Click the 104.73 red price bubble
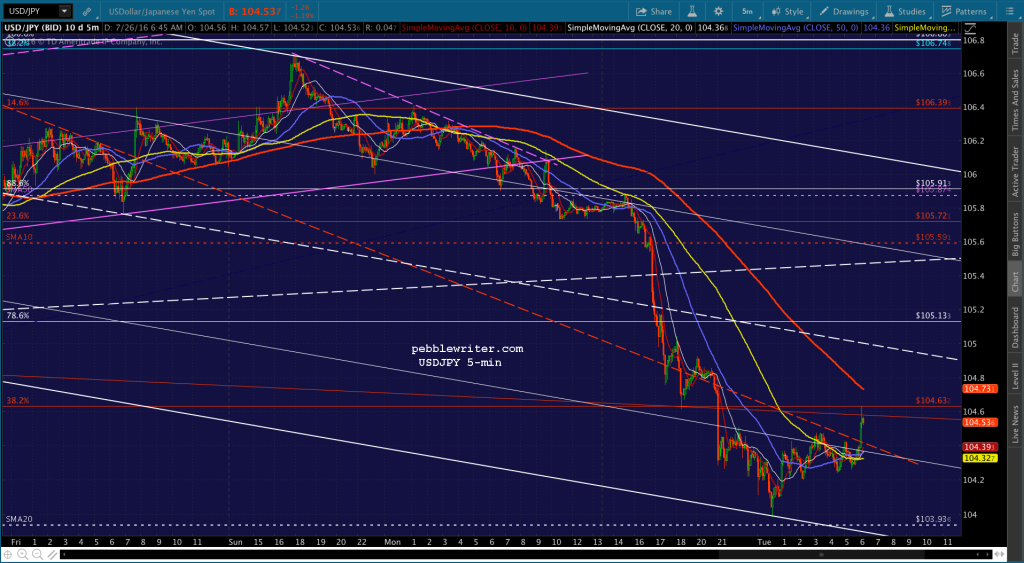Viewport: 1024px width, 563px height. [980, 389]
